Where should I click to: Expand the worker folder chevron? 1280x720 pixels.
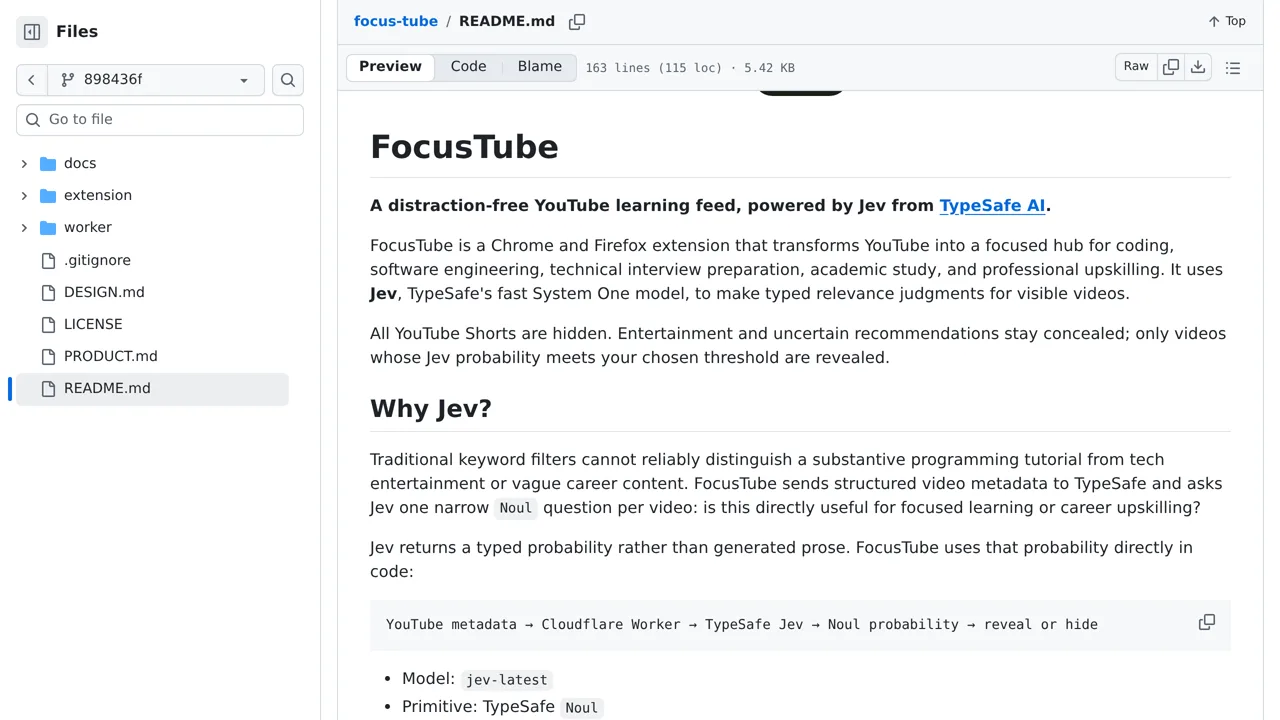pos(24,227)
